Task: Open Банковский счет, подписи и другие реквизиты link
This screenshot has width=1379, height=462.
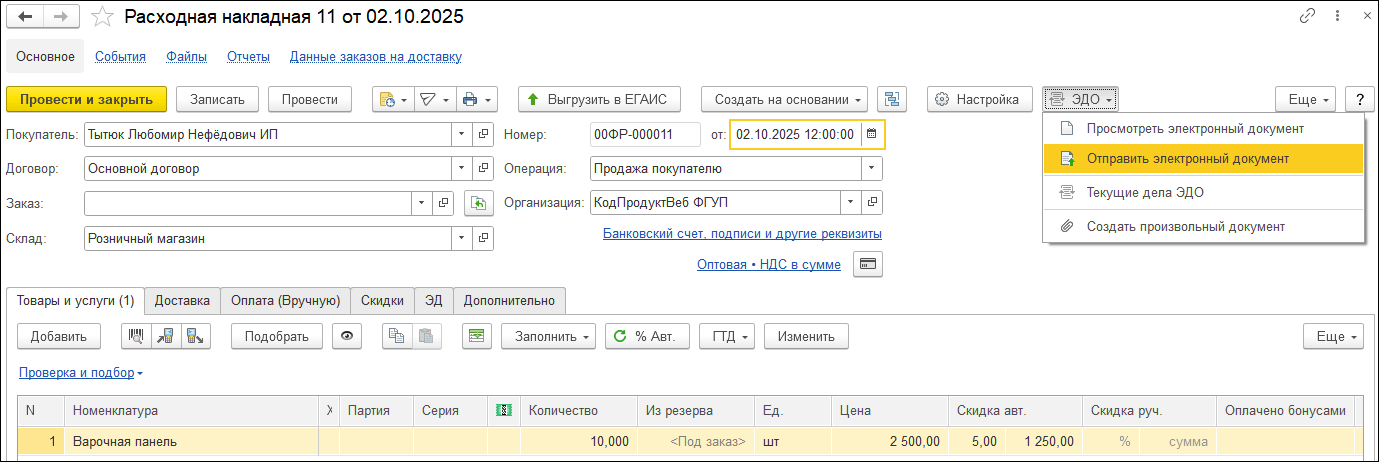Action: click(x=741, y=234)
